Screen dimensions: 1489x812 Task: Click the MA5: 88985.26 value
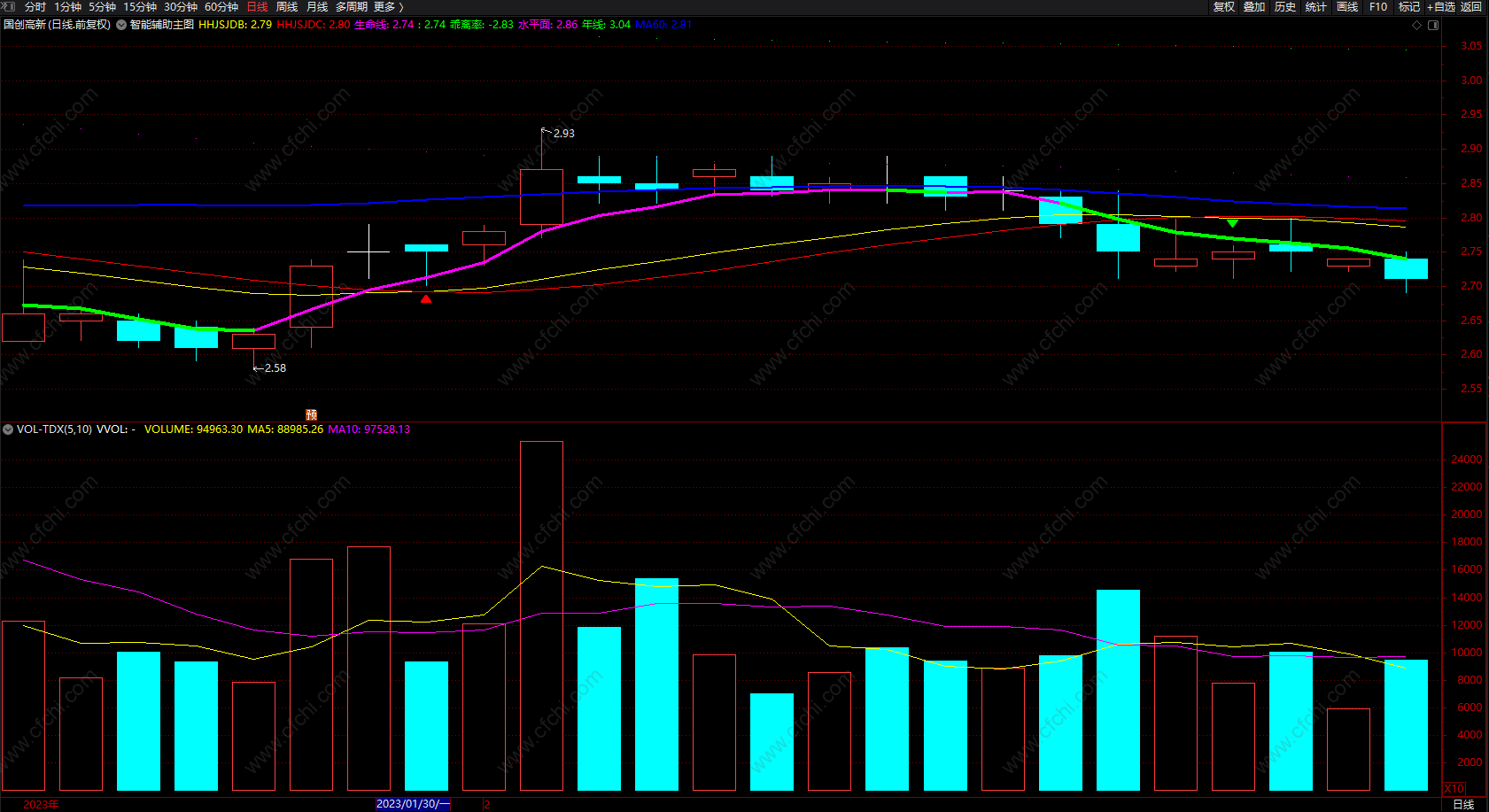285,429
